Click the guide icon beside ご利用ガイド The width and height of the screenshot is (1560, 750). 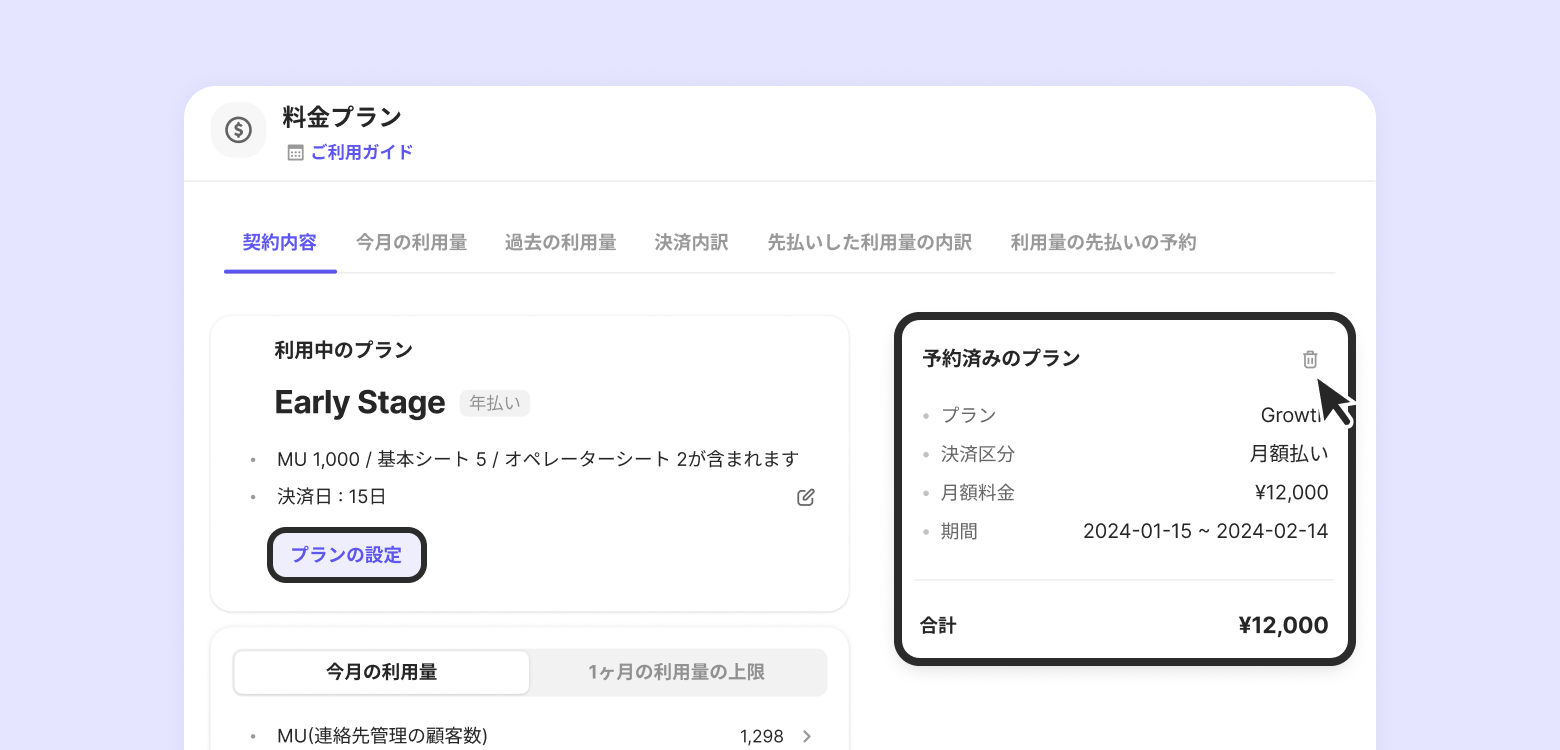tap(295, 153)
